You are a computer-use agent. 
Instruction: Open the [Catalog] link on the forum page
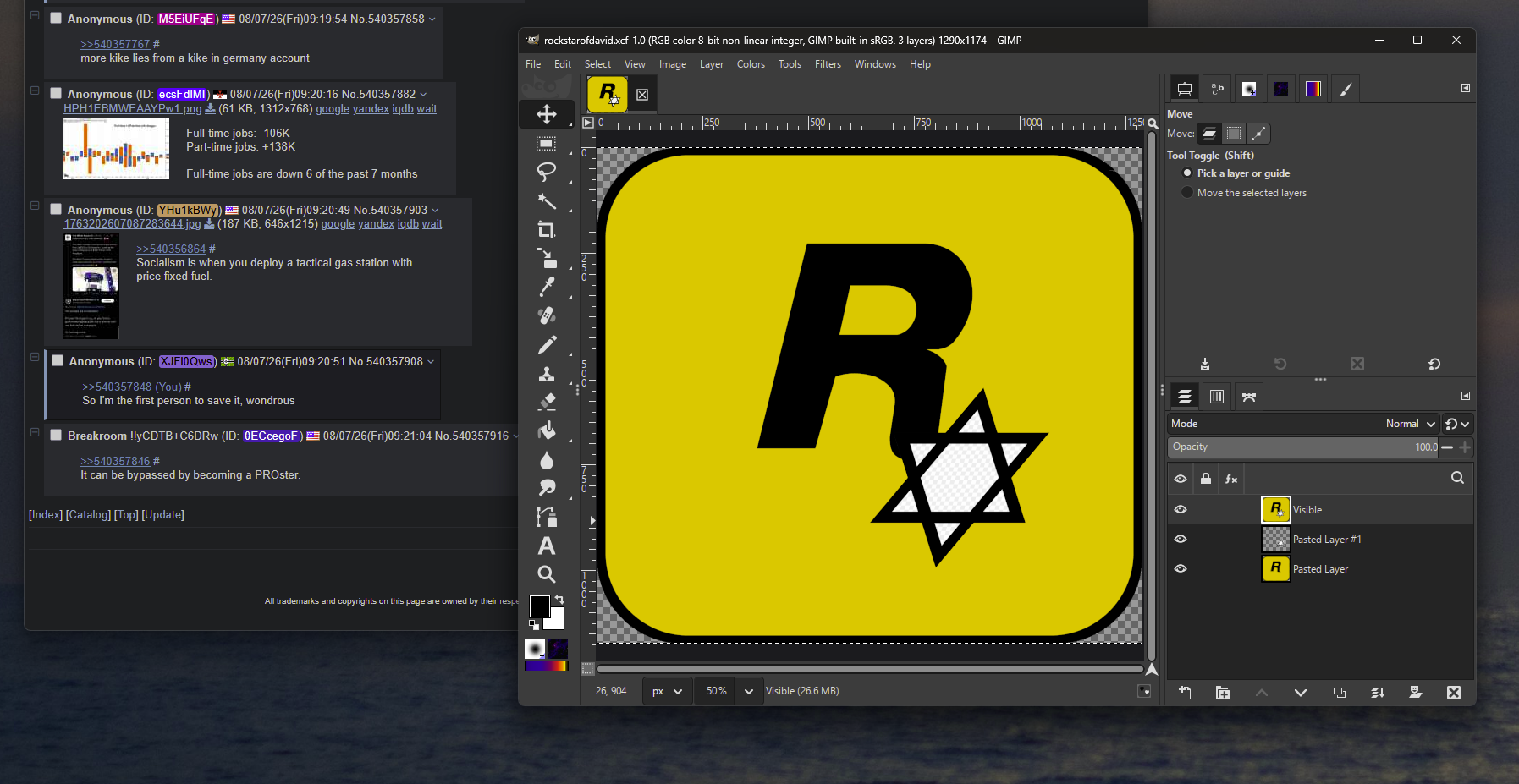pyautogui.click(x=89, y=514)
